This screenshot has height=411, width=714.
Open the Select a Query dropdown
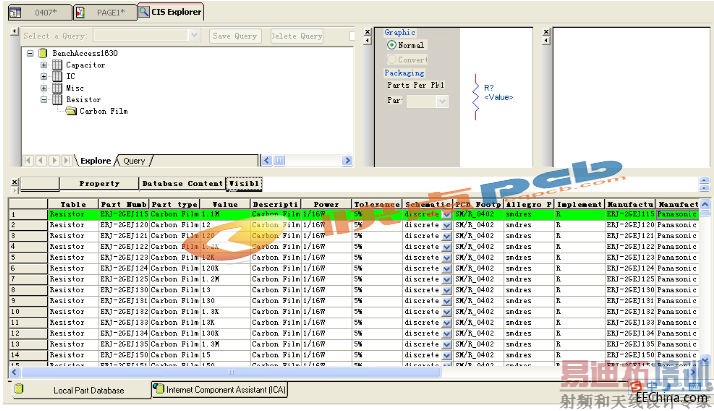[x=194, y=36]
